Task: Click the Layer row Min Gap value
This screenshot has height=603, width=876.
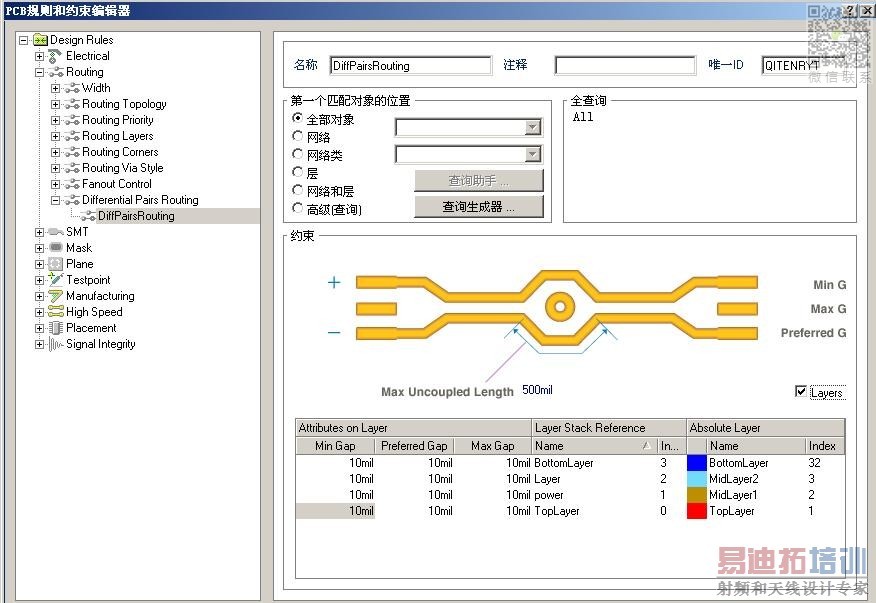Action: (361, 479)
